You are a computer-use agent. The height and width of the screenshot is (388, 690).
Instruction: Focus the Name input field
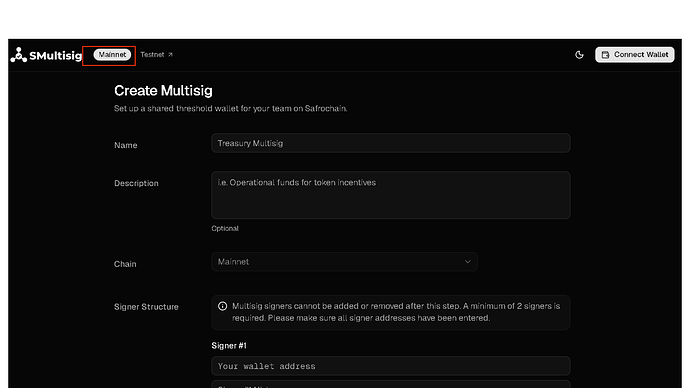(x=391, y=143)
